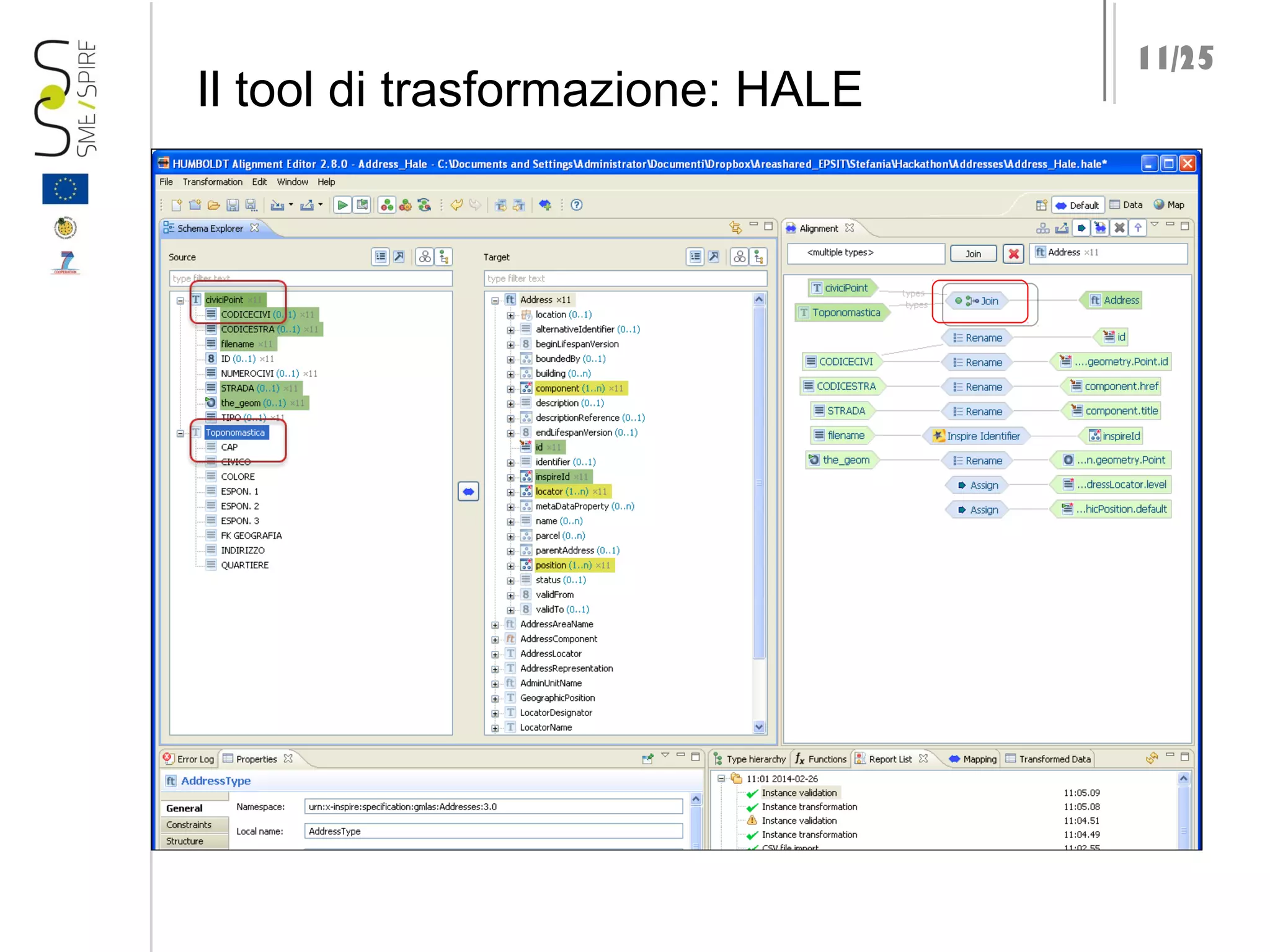Open the File menu
The height and width of the screenshot is (952, 1270).
(x=166, y=182)
